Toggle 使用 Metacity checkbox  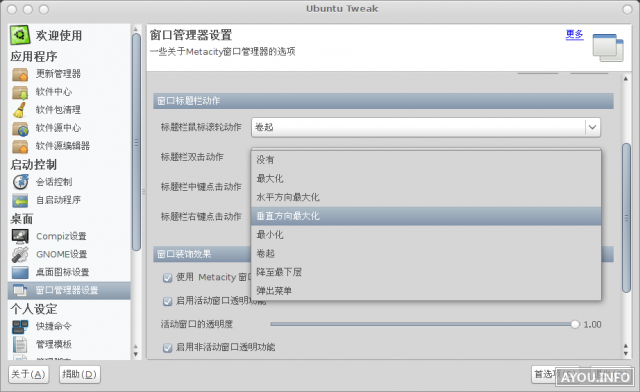click(167, 278)
